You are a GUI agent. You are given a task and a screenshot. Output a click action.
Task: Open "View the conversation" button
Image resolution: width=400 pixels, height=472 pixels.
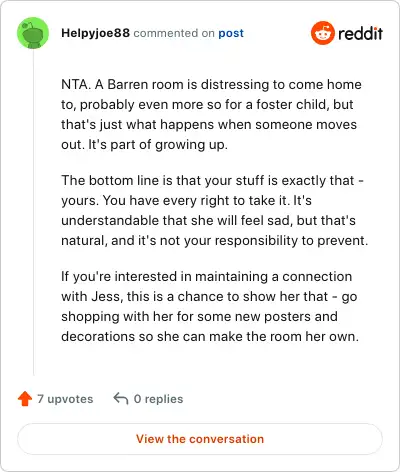(200, 439)
